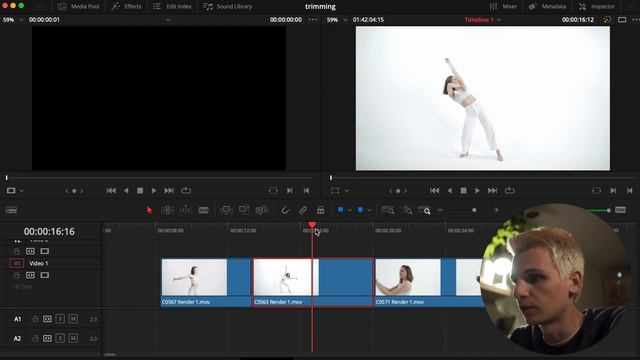Open the Mixer panel
The height and width of the screenshot is (360, 640).
click(503, 7)
